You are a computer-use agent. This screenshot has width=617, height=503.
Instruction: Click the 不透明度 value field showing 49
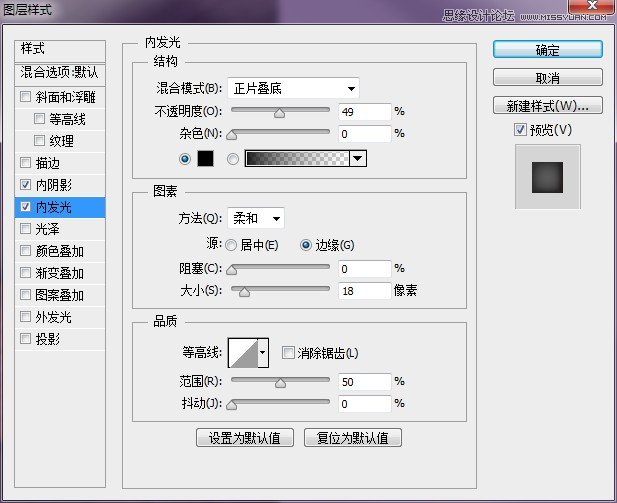point(364,112)
